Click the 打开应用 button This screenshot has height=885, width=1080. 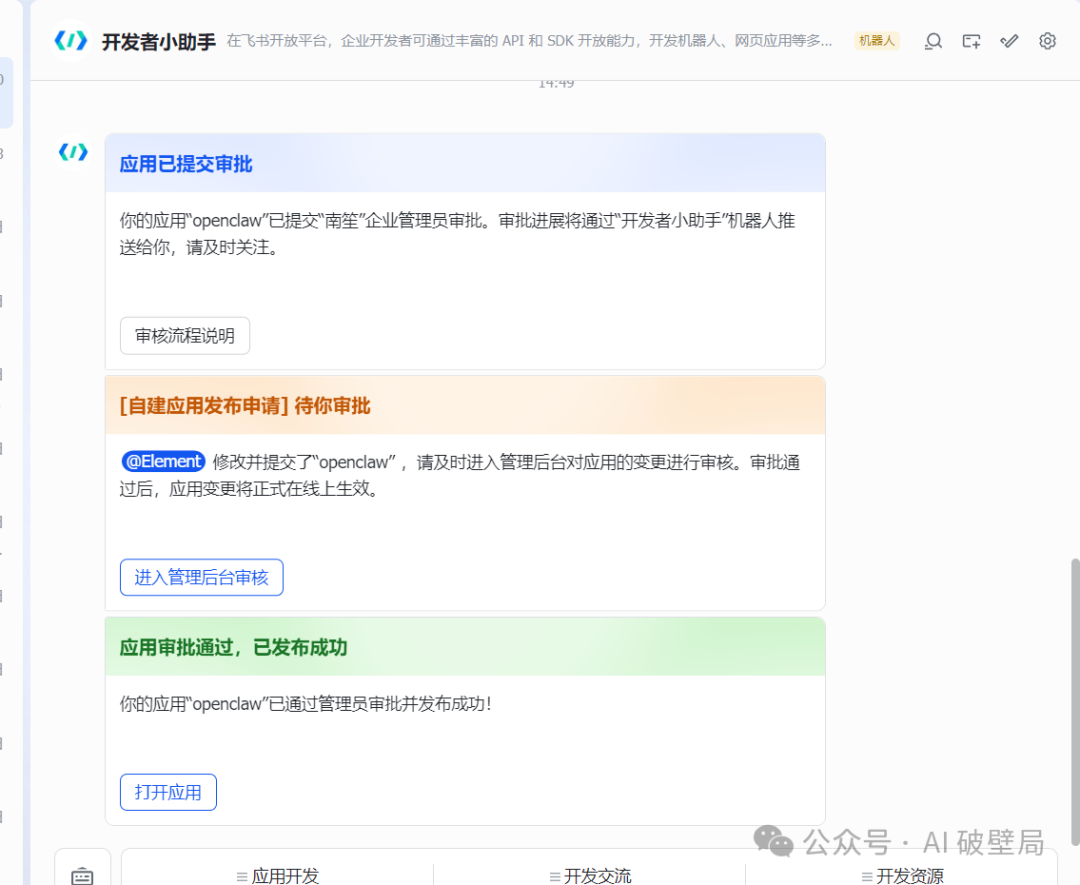[168, 792]
